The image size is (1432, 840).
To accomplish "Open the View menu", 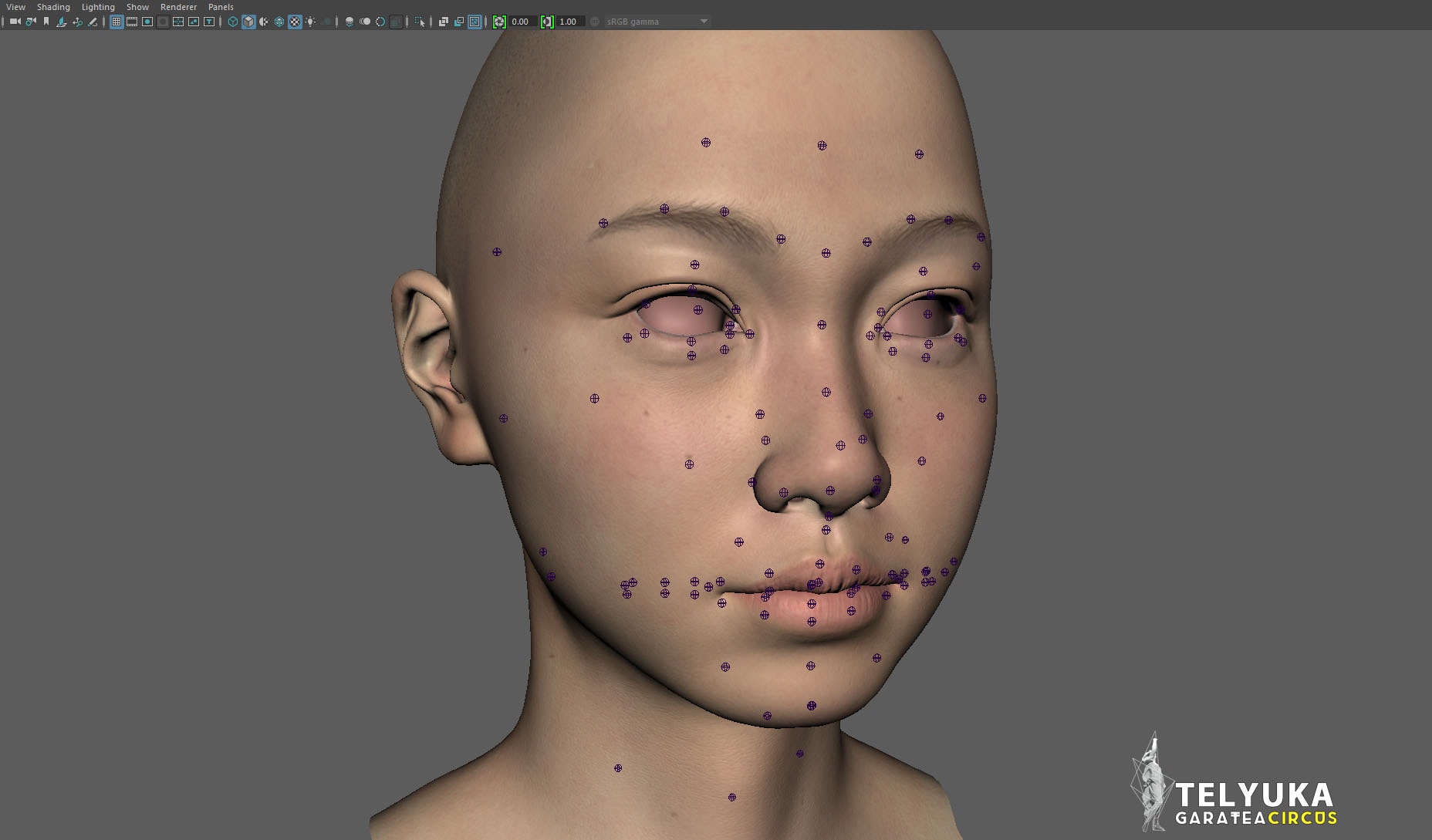I will click(15, 7).
